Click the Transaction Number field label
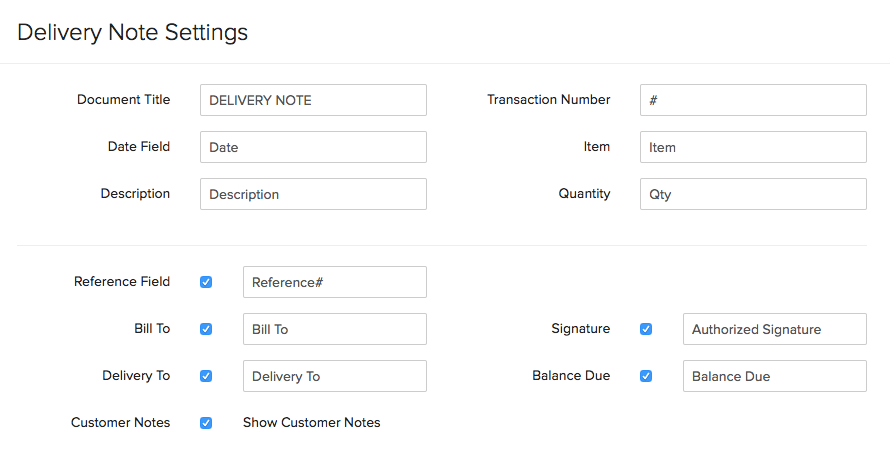The height and width of the screenshot is (461, 890). pos(548,100)
